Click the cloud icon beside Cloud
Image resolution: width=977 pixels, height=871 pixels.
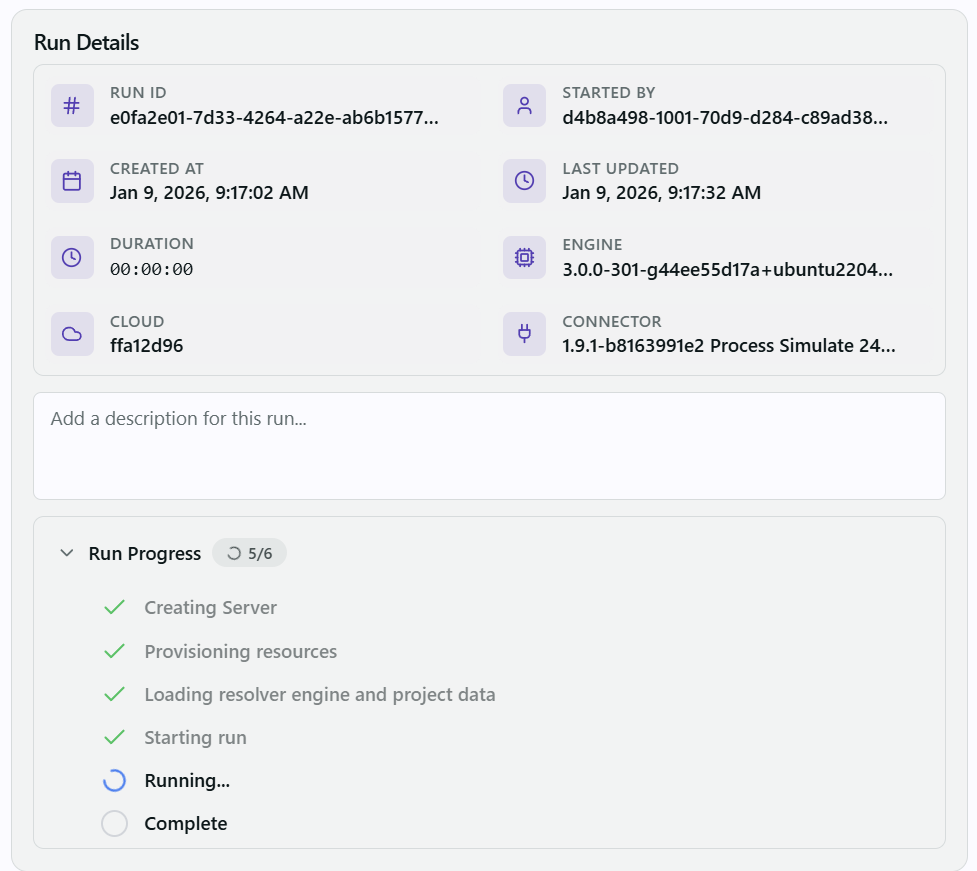72,334
